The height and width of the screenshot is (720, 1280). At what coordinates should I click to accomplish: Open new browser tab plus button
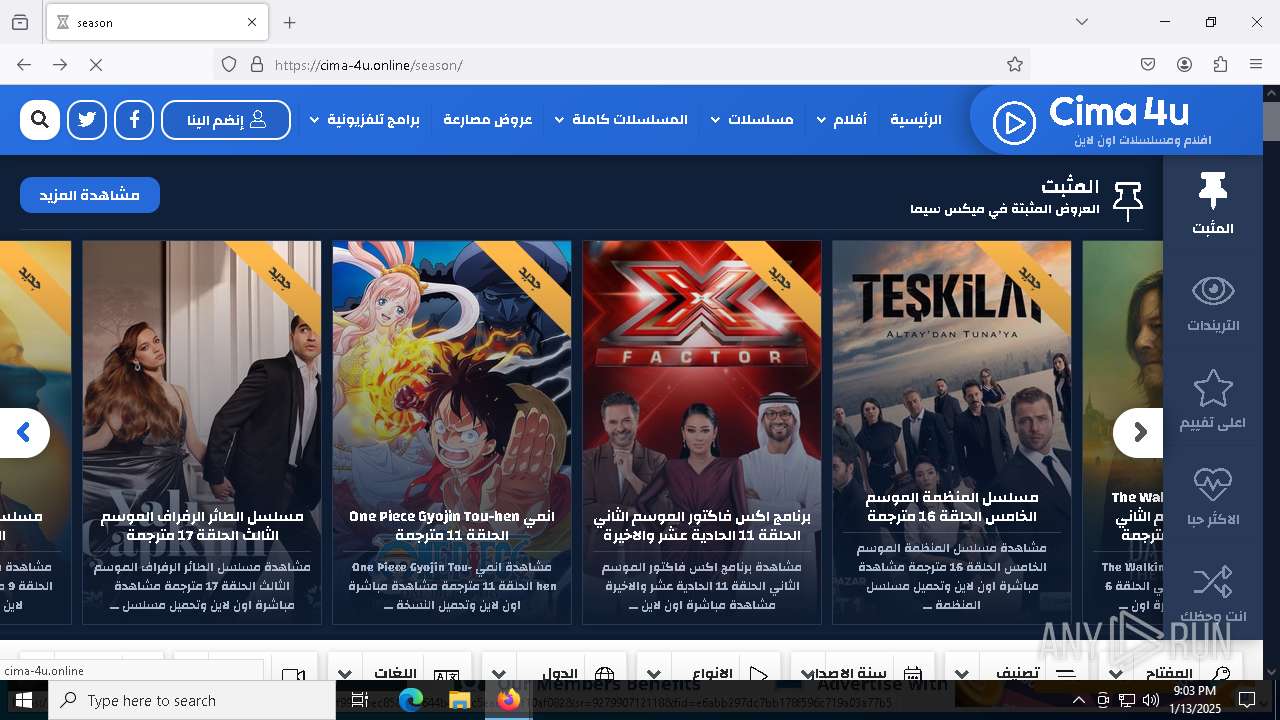[x=290, y=22]
